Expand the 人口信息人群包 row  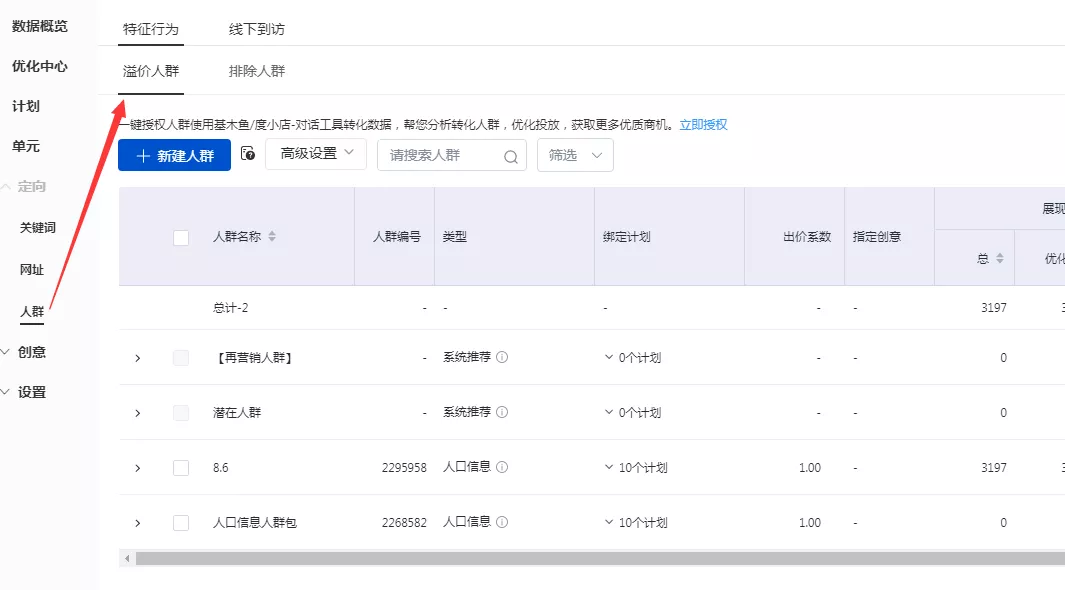(137, 523)
